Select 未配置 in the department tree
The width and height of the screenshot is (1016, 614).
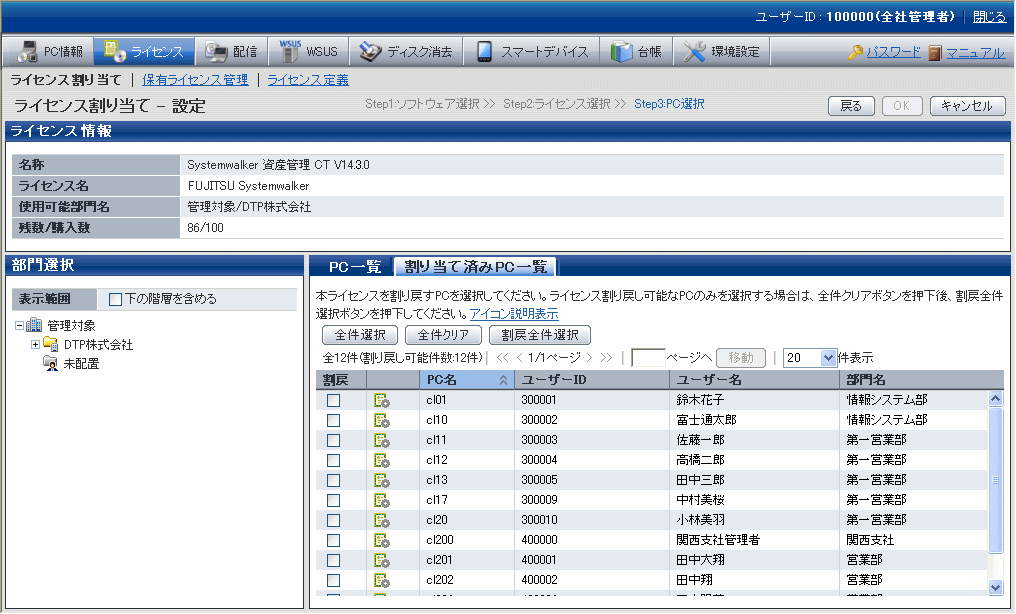(81, 364)
